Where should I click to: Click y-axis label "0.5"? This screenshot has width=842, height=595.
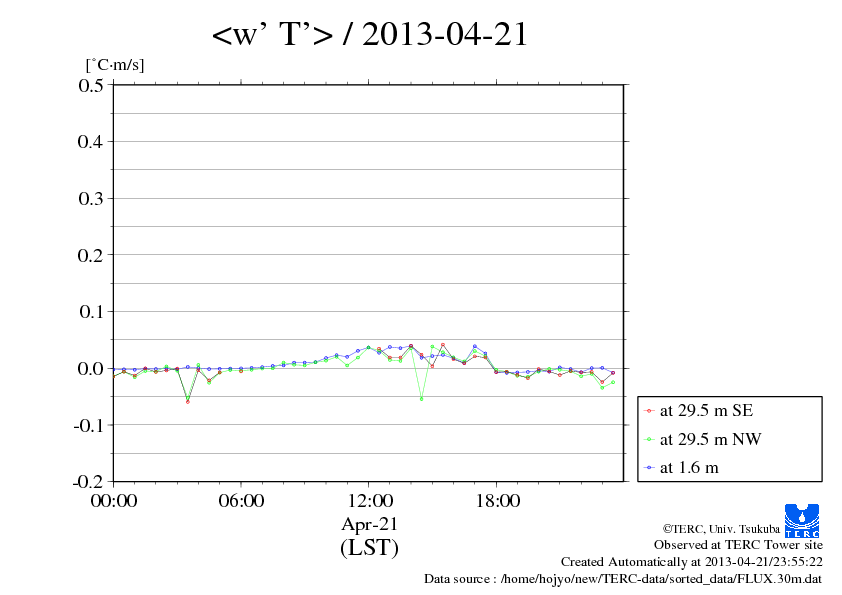(x=91, y=85)
